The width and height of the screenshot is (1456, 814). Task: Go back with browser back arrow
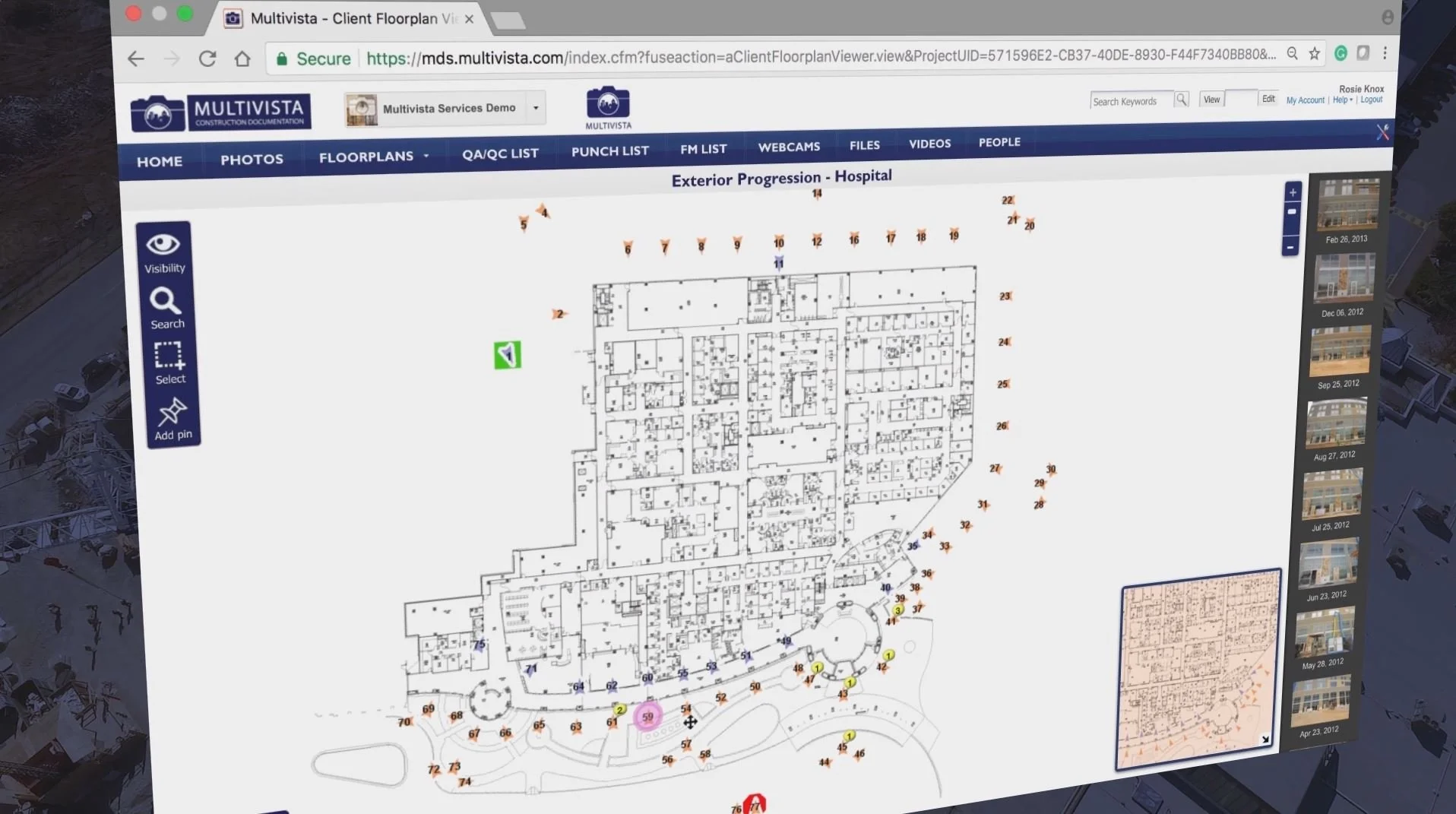136,59
